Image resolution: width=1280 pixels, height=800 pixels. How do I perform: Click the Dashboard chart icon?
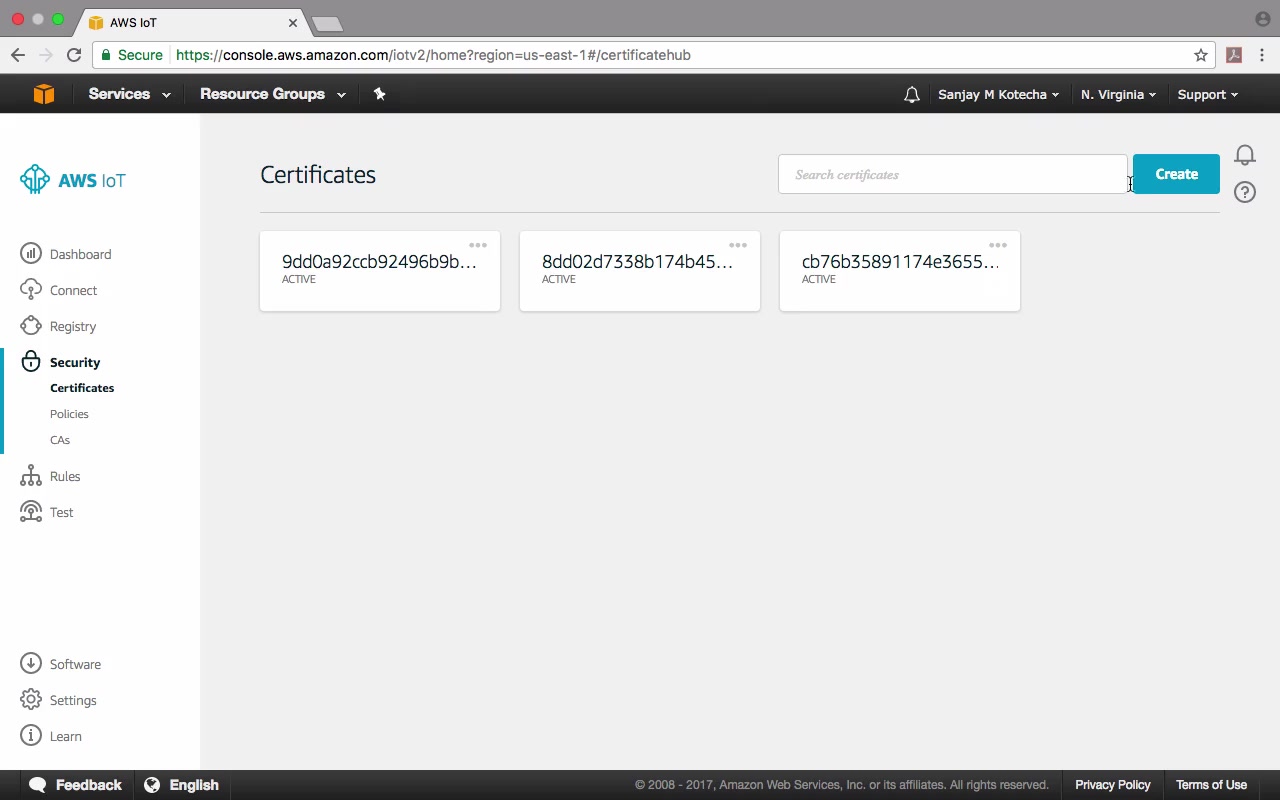(x=31, y=254)
